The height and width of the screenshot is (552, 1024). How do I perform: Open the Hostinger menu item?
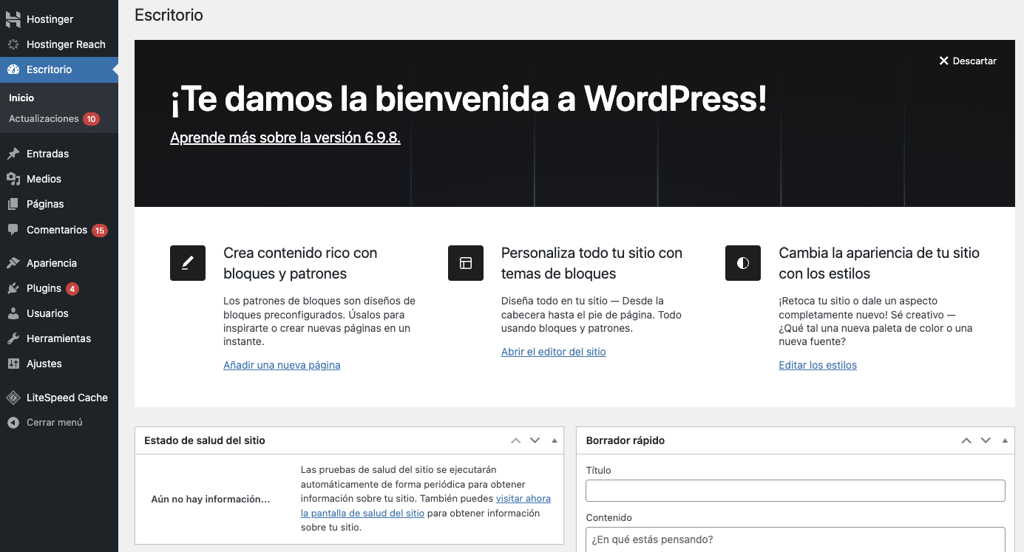coord(59,19)
